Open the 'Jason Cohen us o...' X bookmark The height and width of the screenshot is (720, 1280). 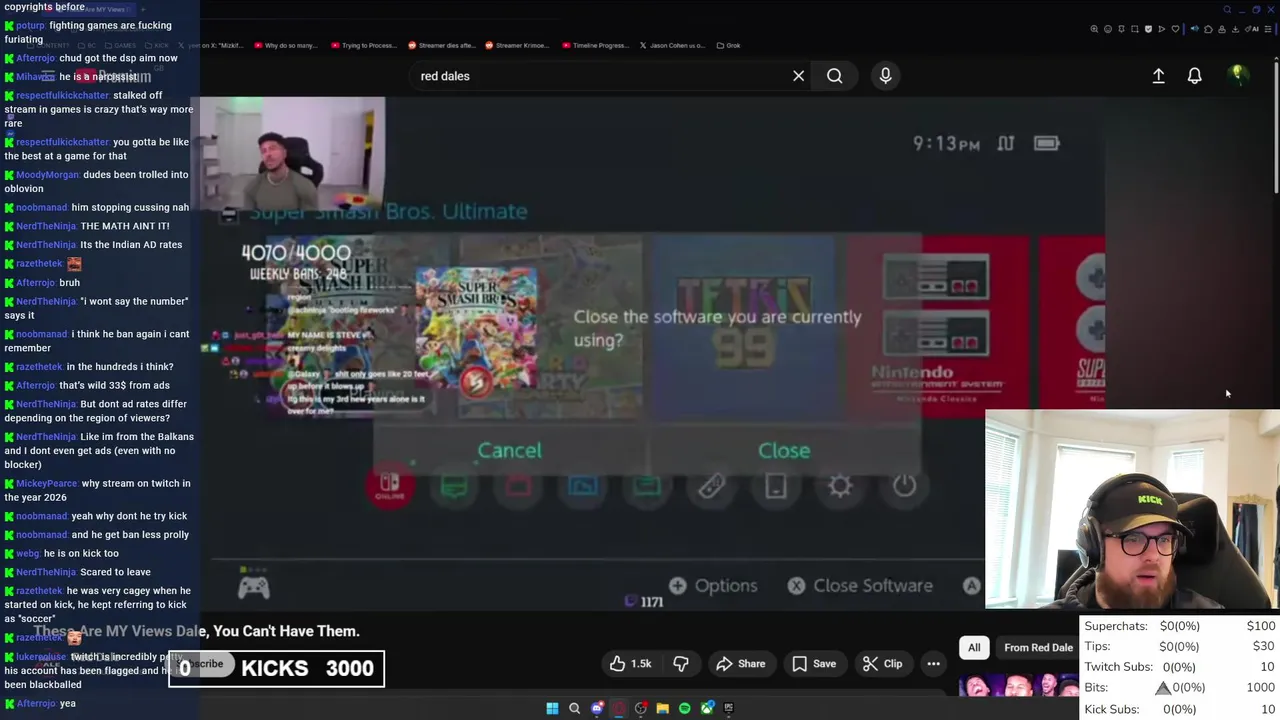pos(671,45)
